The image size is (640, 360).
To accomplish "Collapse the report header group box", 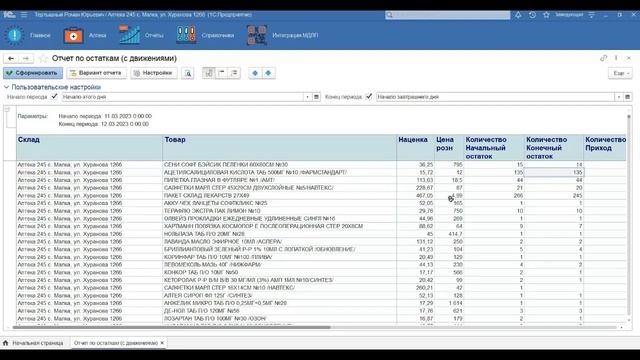I will coord(7,109).
